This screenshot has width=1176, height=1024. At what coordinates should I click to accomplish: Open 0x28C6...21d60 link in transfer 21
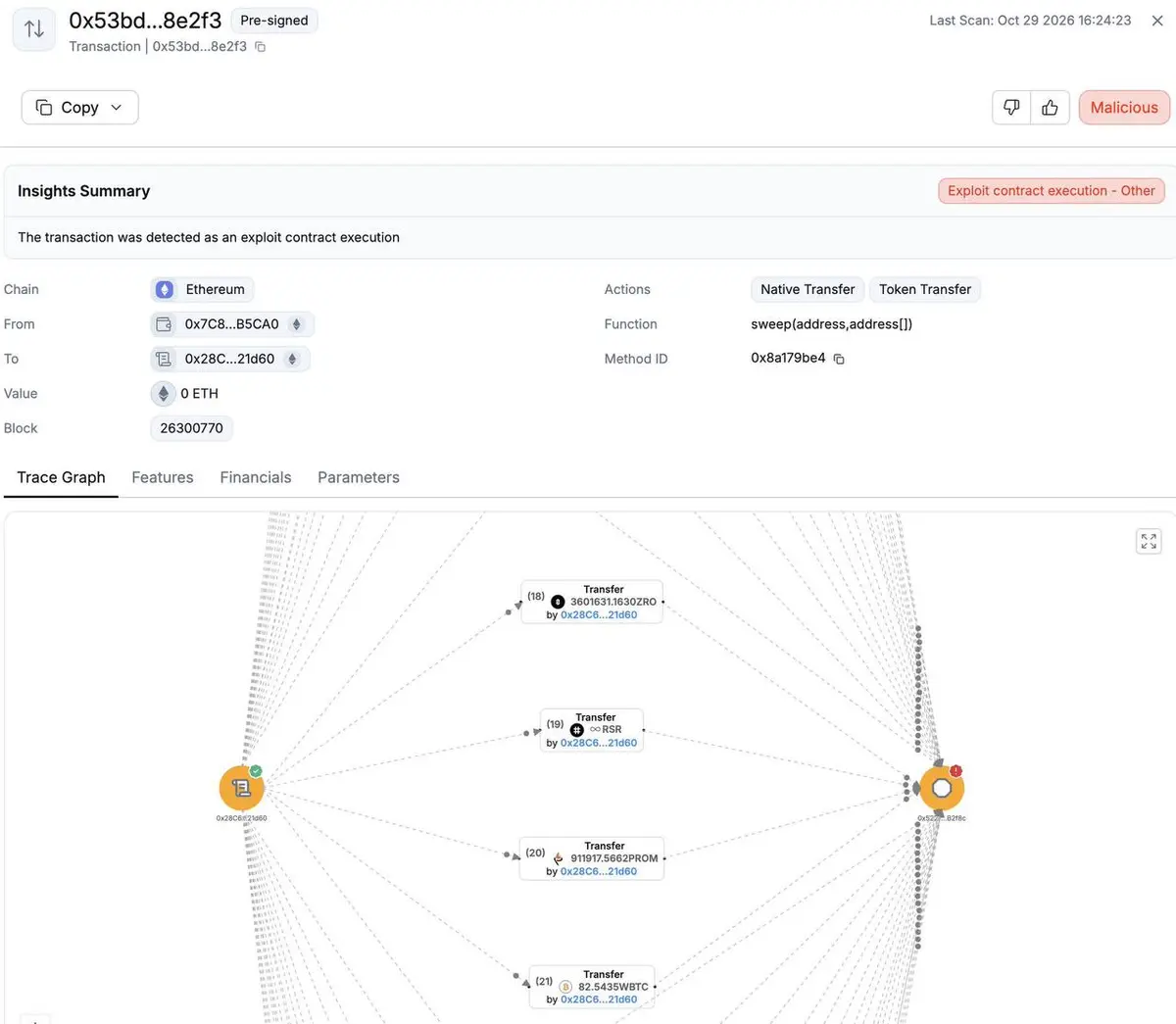click(x=599, y=1000)
